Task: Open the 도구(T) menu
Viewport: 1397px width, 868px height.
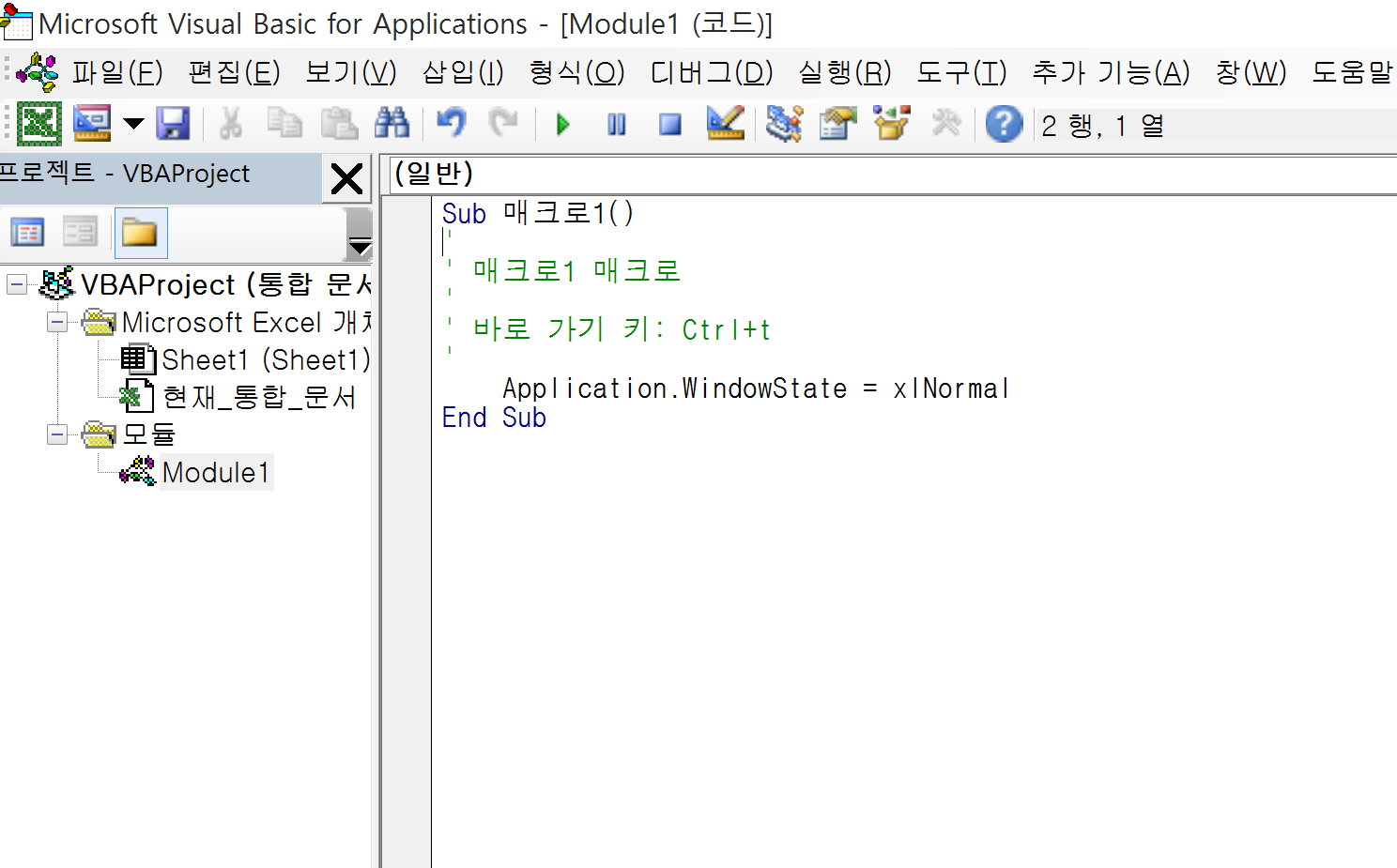Action: [x=961, y=72]
